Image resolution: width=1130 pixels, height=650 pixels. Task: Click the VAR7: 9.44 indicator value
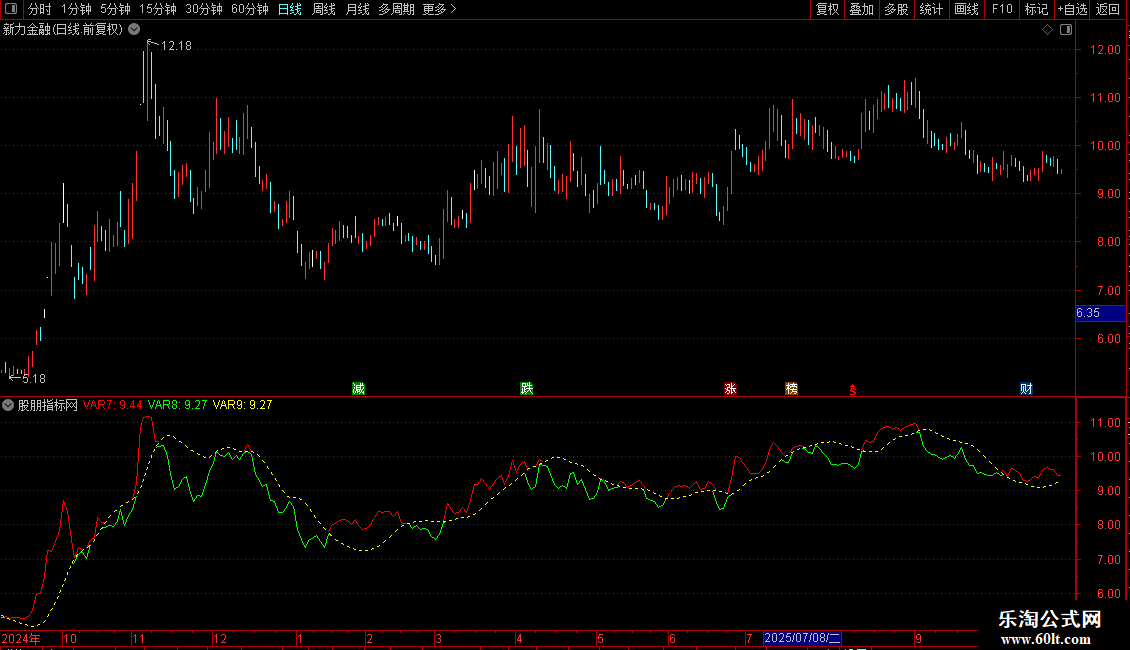tap(112, 405)
